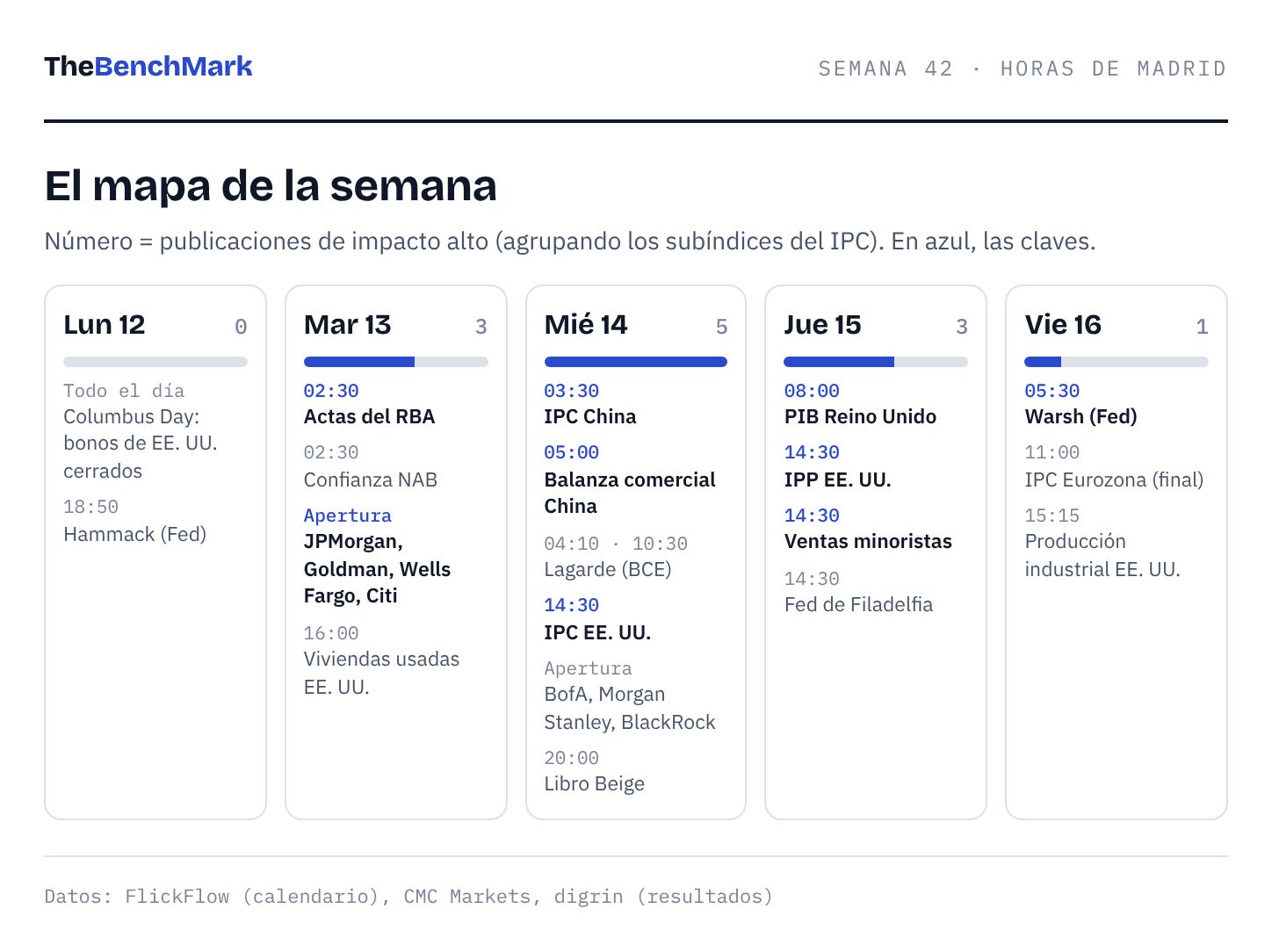Click the 'El mapa de la semana' heading
This screenshot has width=1272, height=952.
coord(271,186)
